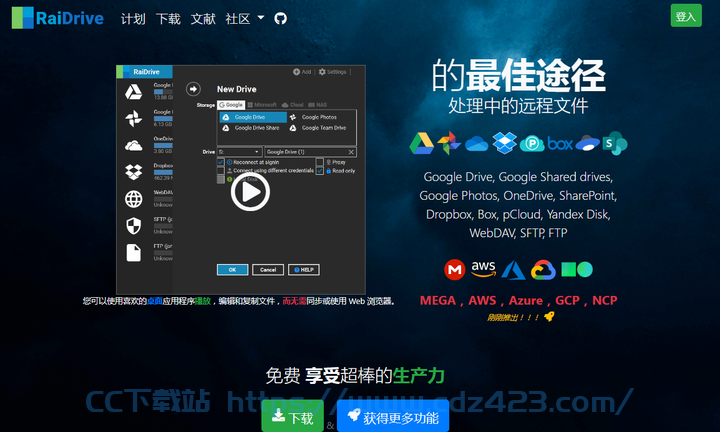Click the arrow next to New Drive
This screenshot has width=720, height=432.
(193, 89)
